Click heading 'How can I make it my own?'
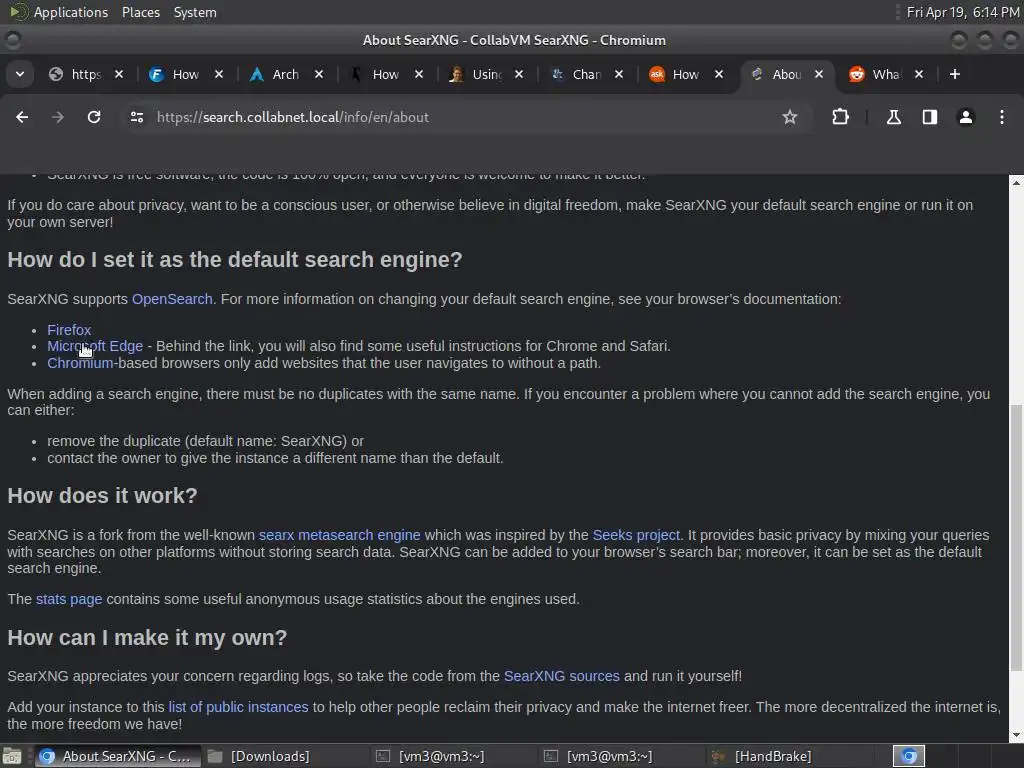The height and width of the screenshot is (768, 1024). tap(147, 637)
